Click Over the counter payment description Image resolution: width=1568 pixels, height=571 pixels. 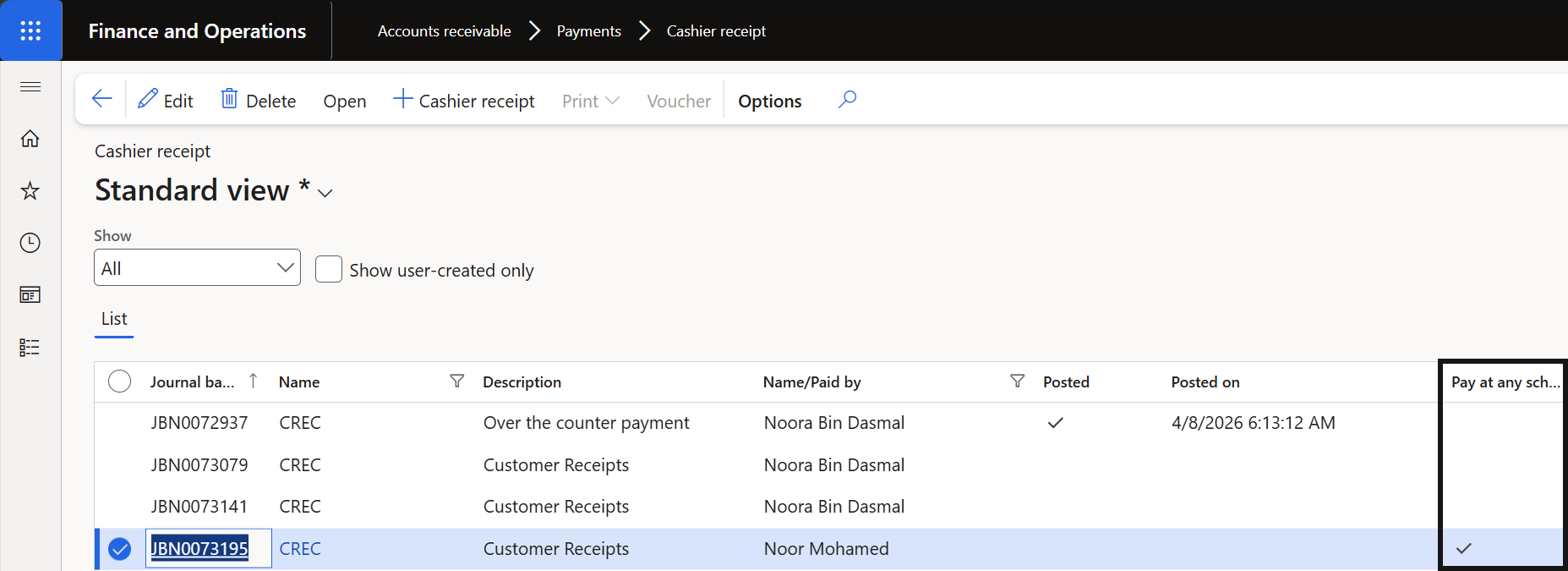click(587, 423)
